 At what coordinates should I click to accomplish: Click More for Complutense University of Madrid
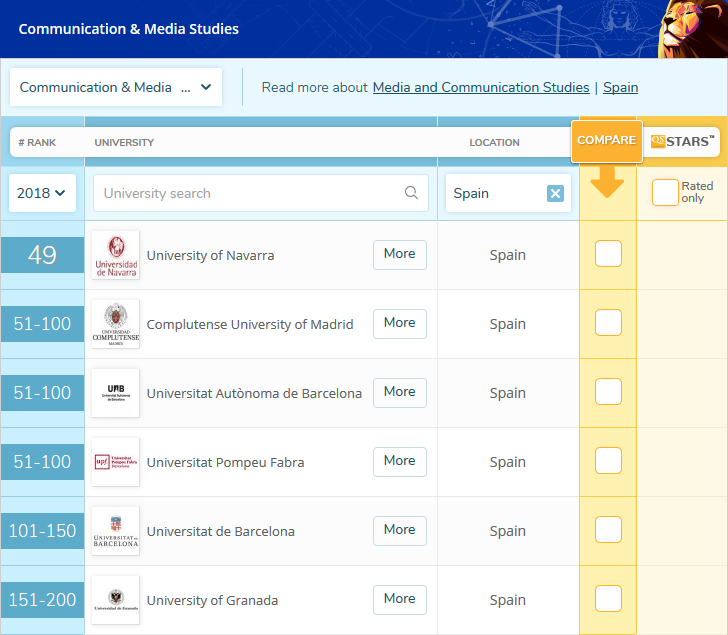pyautogui.click(x=400, y=324)
